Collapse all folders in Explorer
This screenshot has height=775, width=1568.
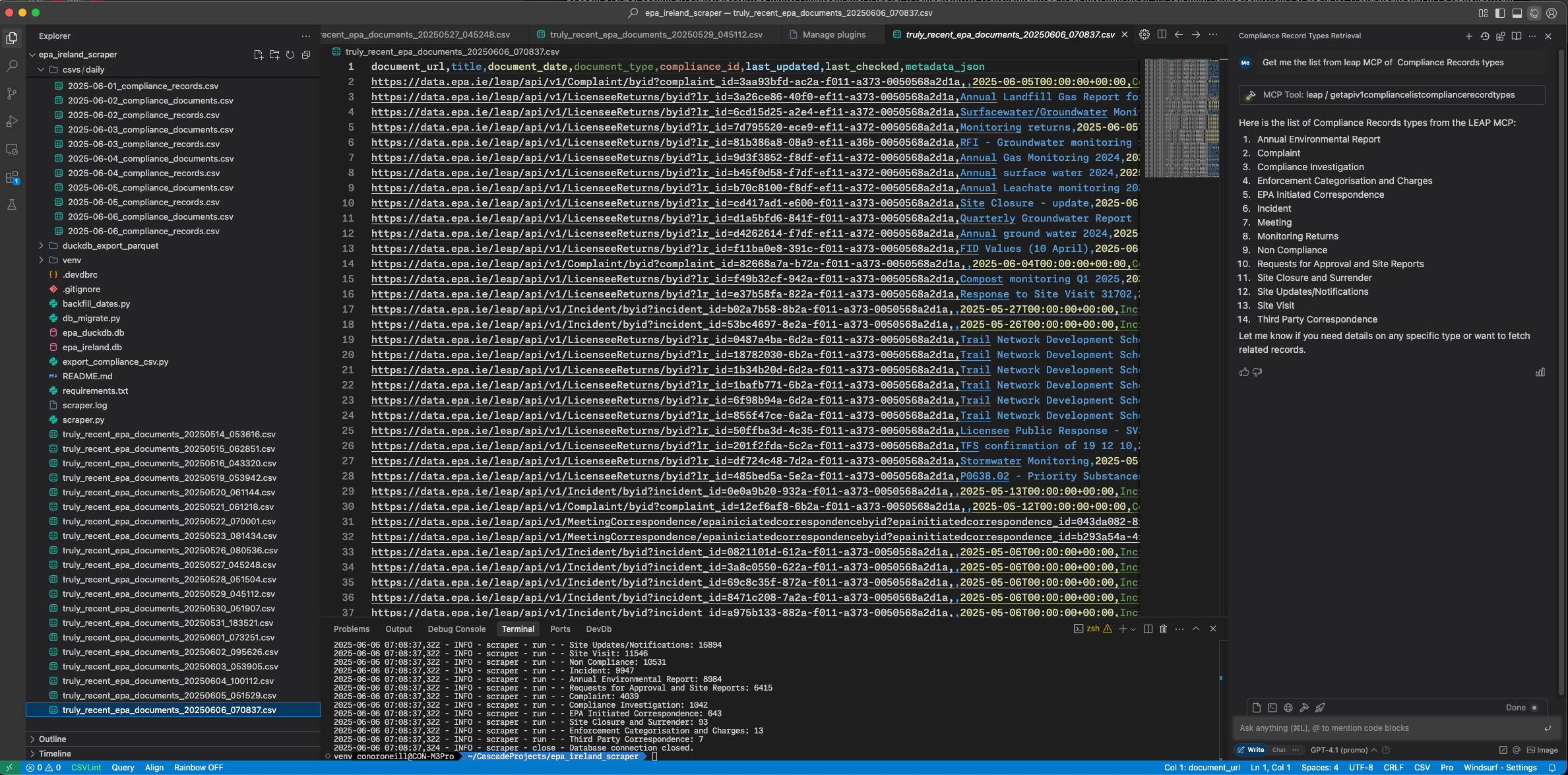[306, 55]
